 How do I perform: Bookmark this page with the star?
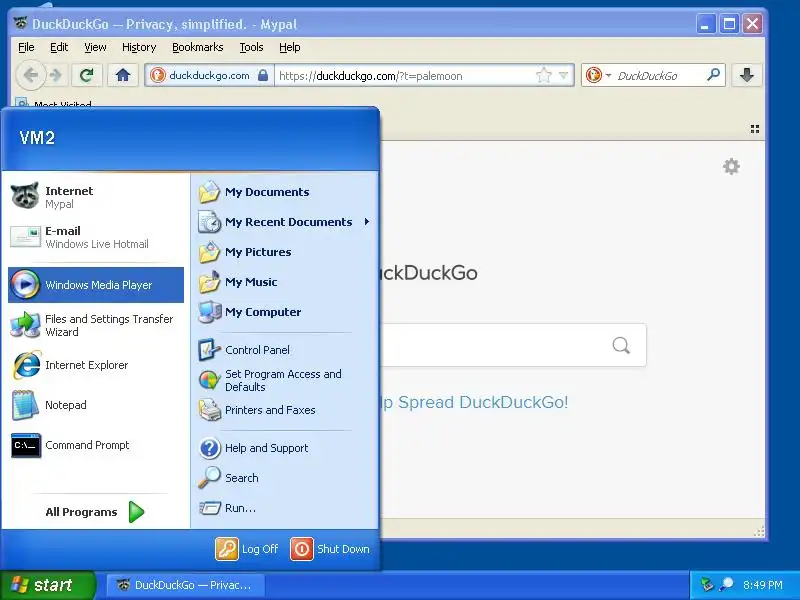(544, 76)
